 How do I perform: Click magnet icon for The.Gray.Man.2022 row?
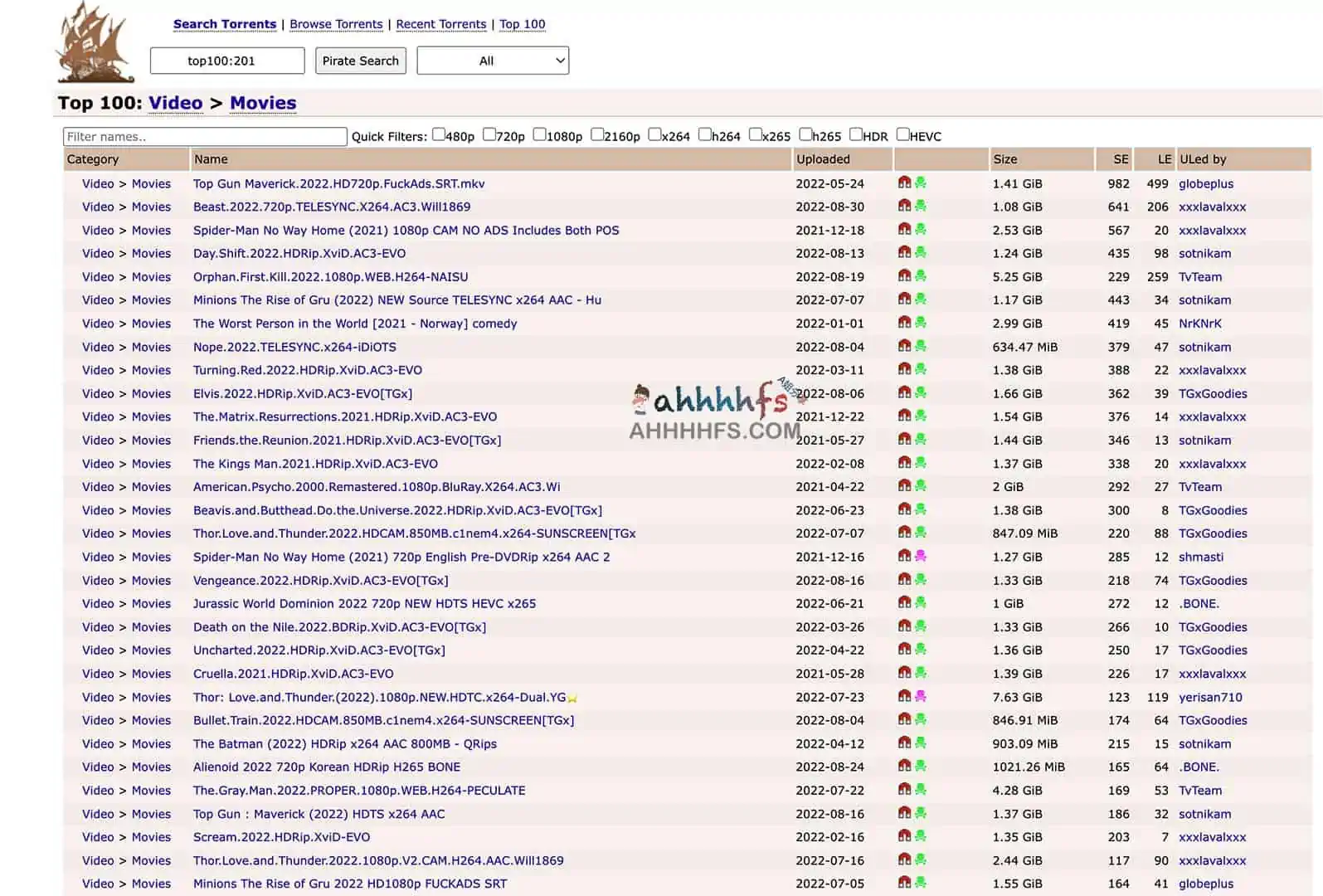point(904,789)
